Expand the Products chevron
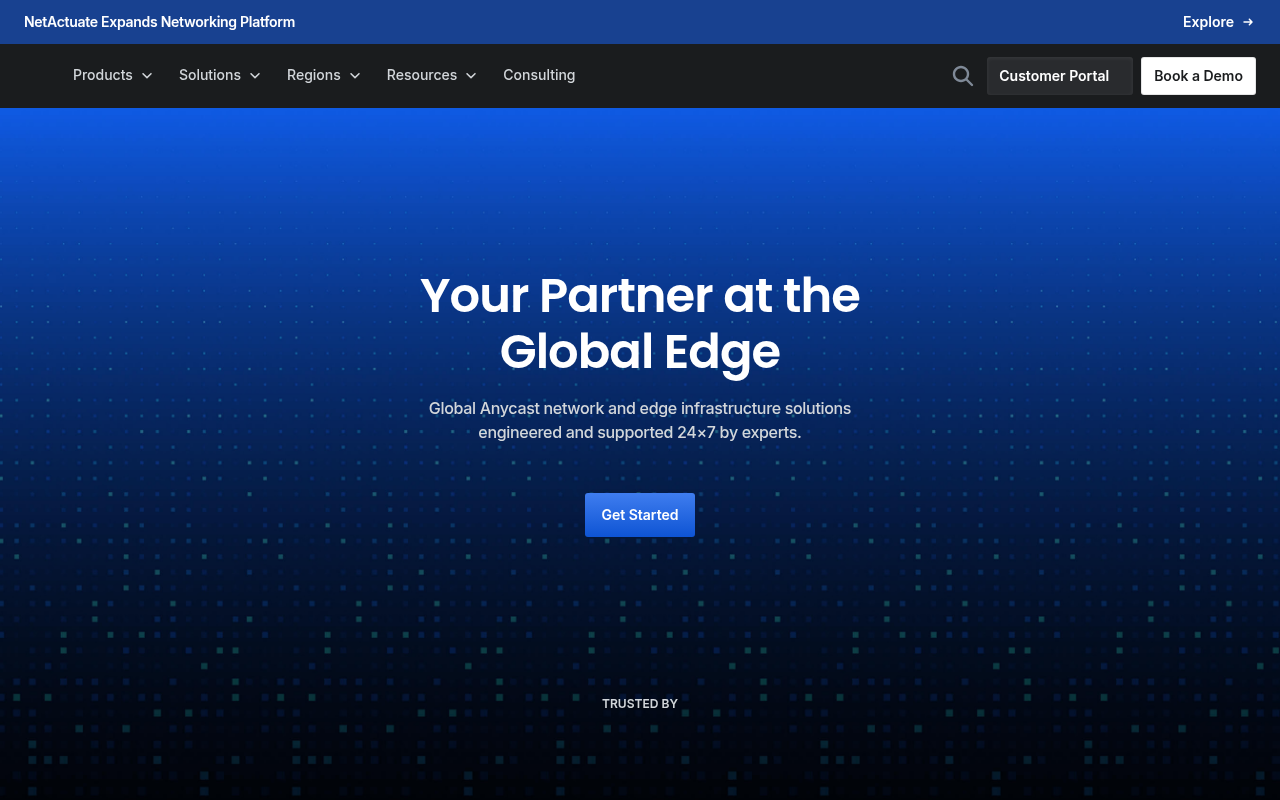Screen dimensions: 1280x800 [x=147, y=76]
